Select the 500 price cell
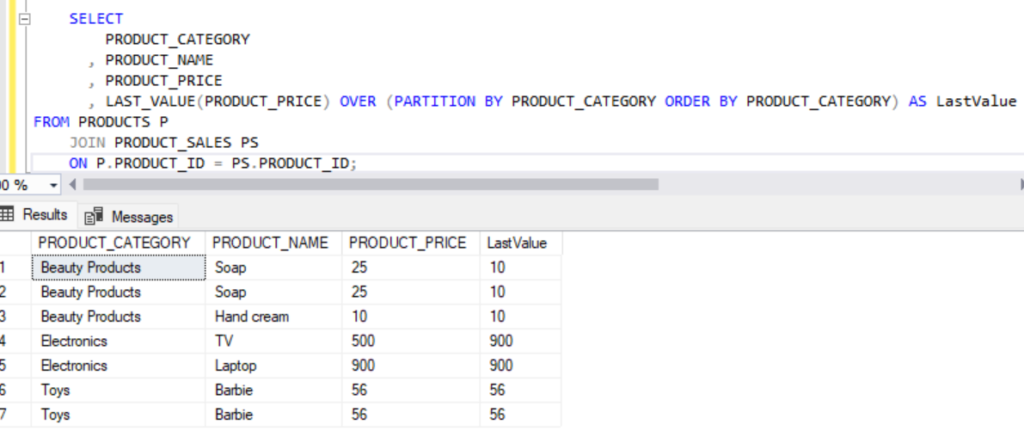Viewport: 1024px width, 437px height. pyautogui.click(x=364, y=341)
